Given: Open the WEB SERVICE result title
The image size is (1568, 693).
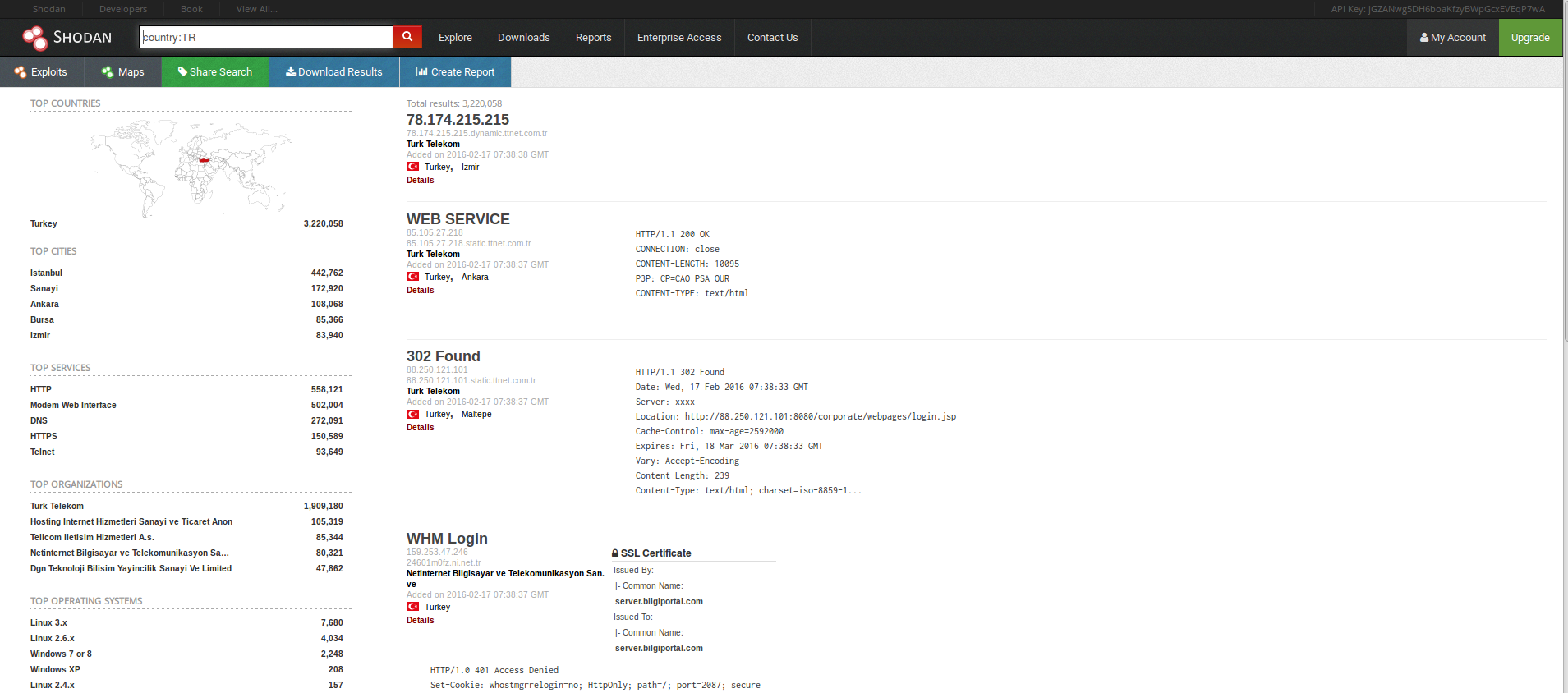Looking at the screenshot, I should [x=458, y=219].
